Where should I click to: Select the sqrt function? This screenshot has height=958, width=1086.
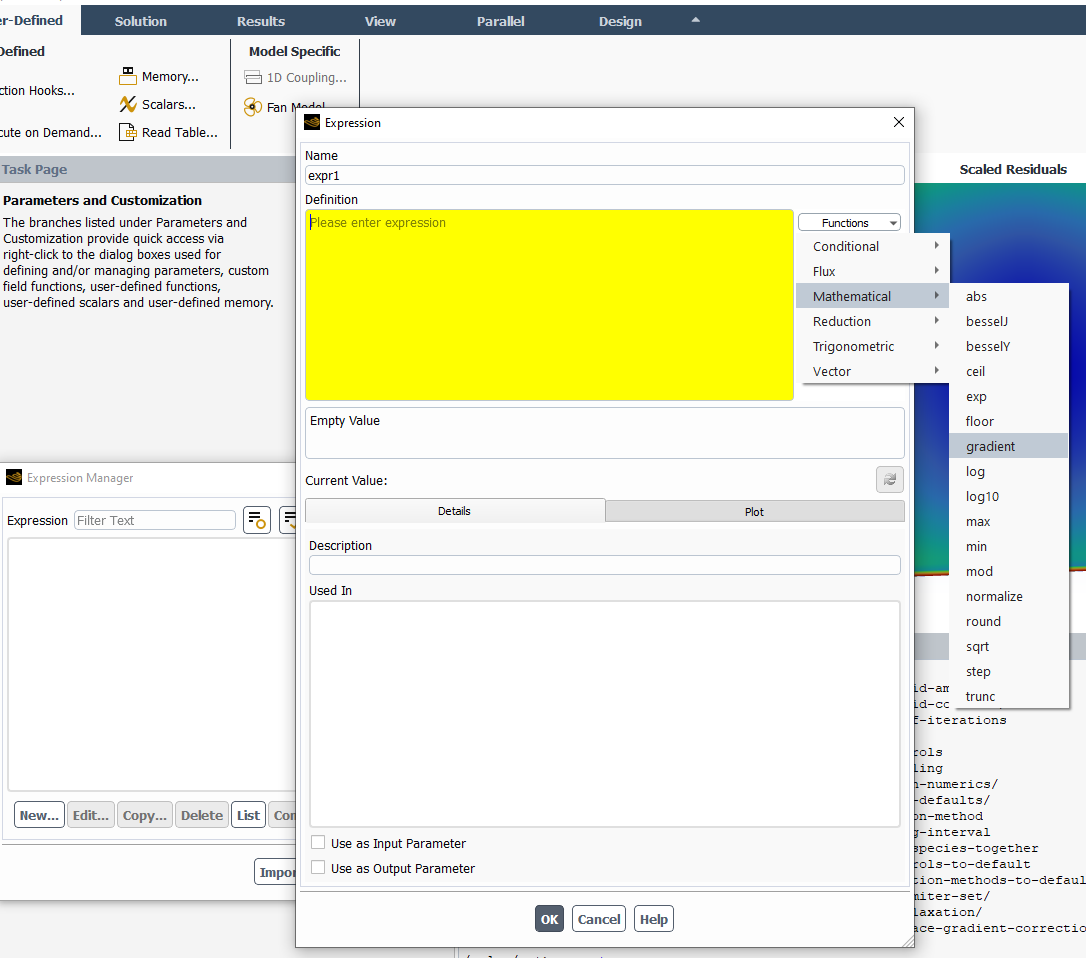click(1009, 646)
